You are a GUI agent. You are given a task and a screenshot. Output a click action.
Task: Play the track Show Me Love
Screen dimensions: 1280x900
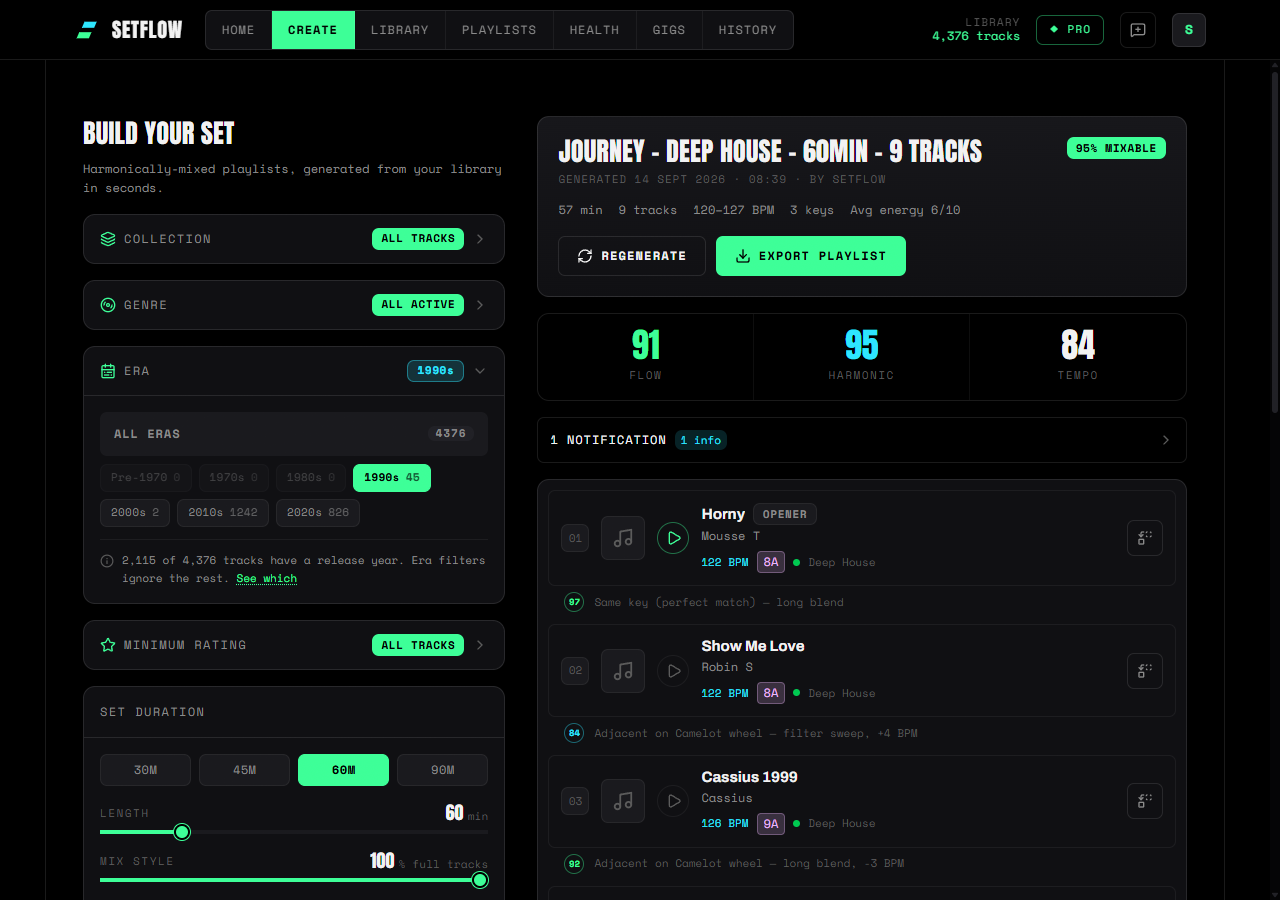pyautogui.click(x=673, y=670)
